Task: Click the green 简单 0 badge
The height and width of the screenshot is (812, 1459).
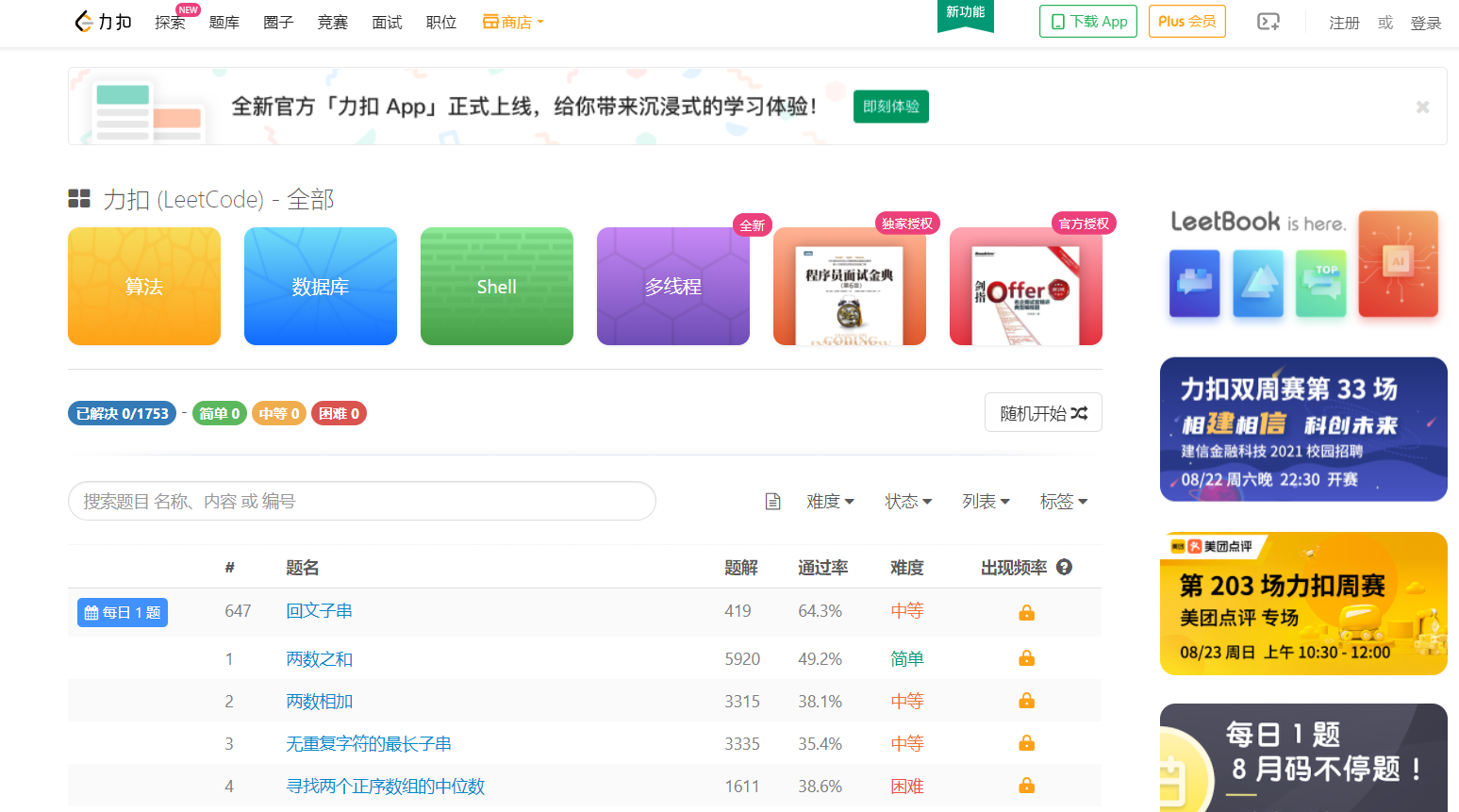Action: (x=220, y=413)
